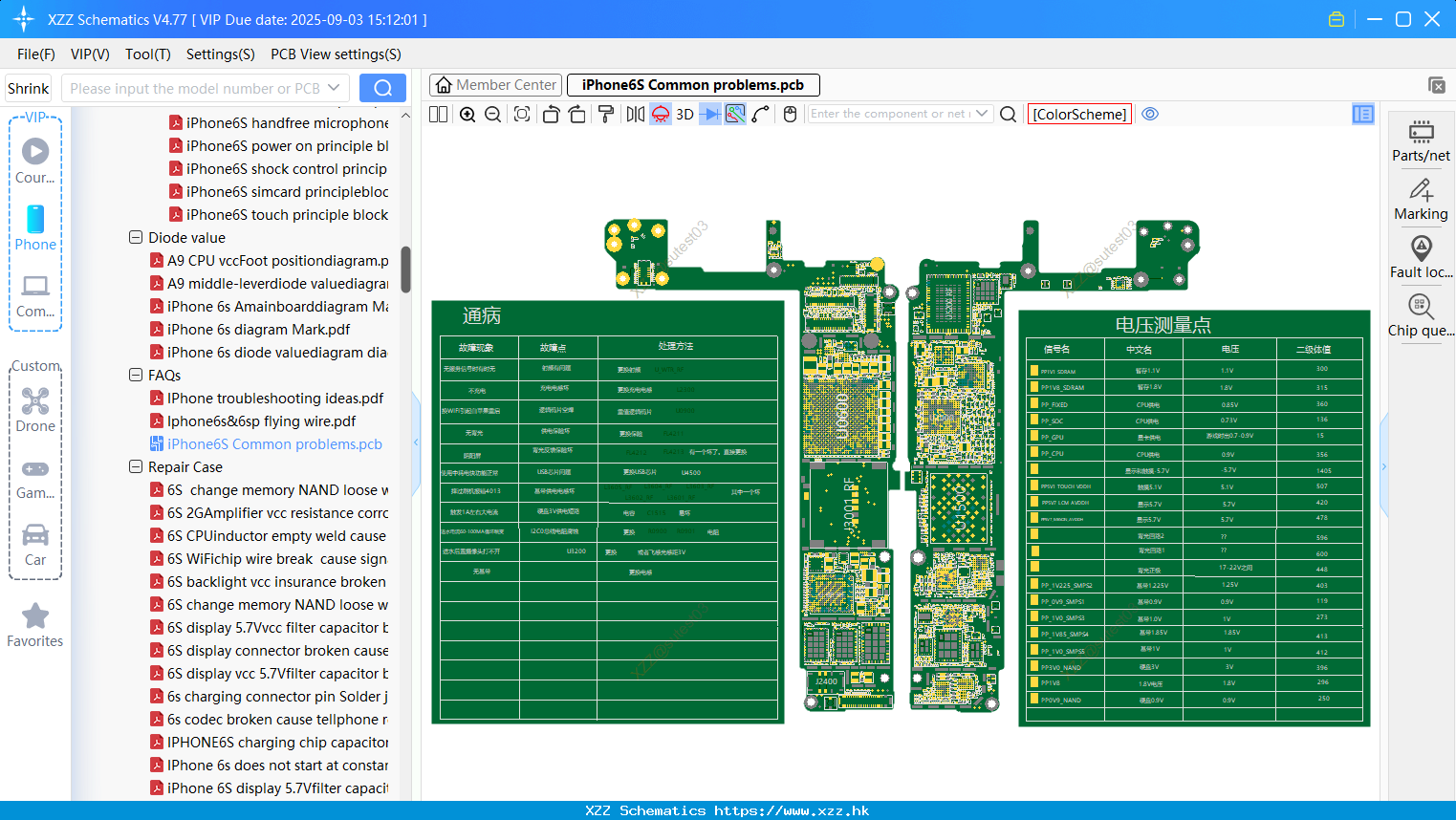Image resolution: width=1456 pixels, height=820 pixels.
Task: Open the component search dropdown arrow
Action: click(982, 114)
